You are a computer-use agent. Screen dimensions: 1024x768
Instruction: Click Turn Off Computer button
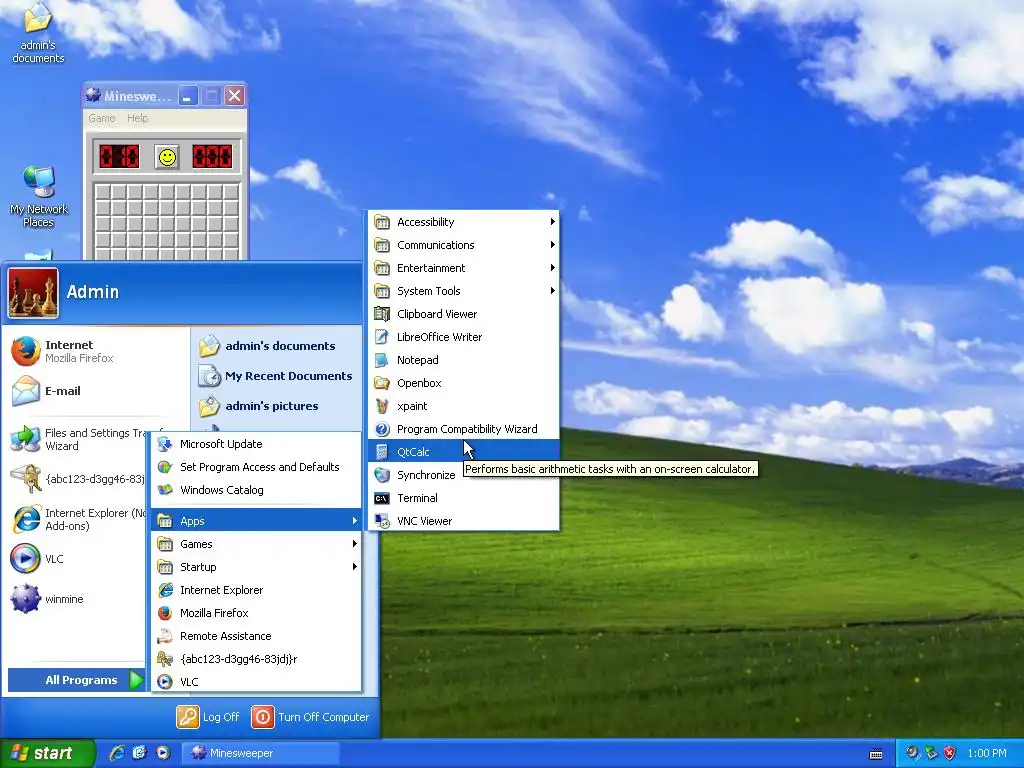311,717
